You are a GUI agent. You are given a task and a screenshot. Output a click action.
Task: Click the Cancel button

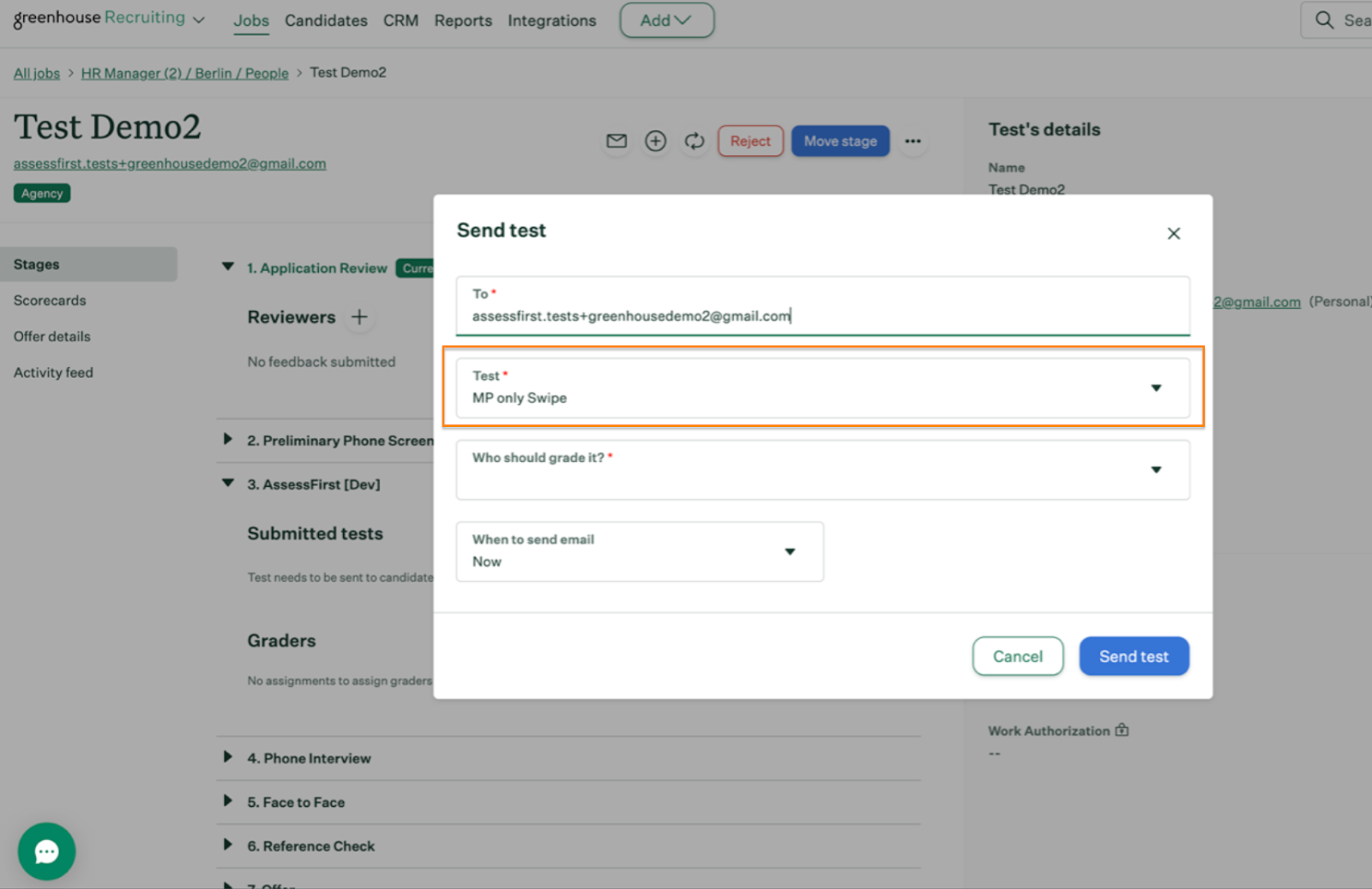tap(1017, 656)
